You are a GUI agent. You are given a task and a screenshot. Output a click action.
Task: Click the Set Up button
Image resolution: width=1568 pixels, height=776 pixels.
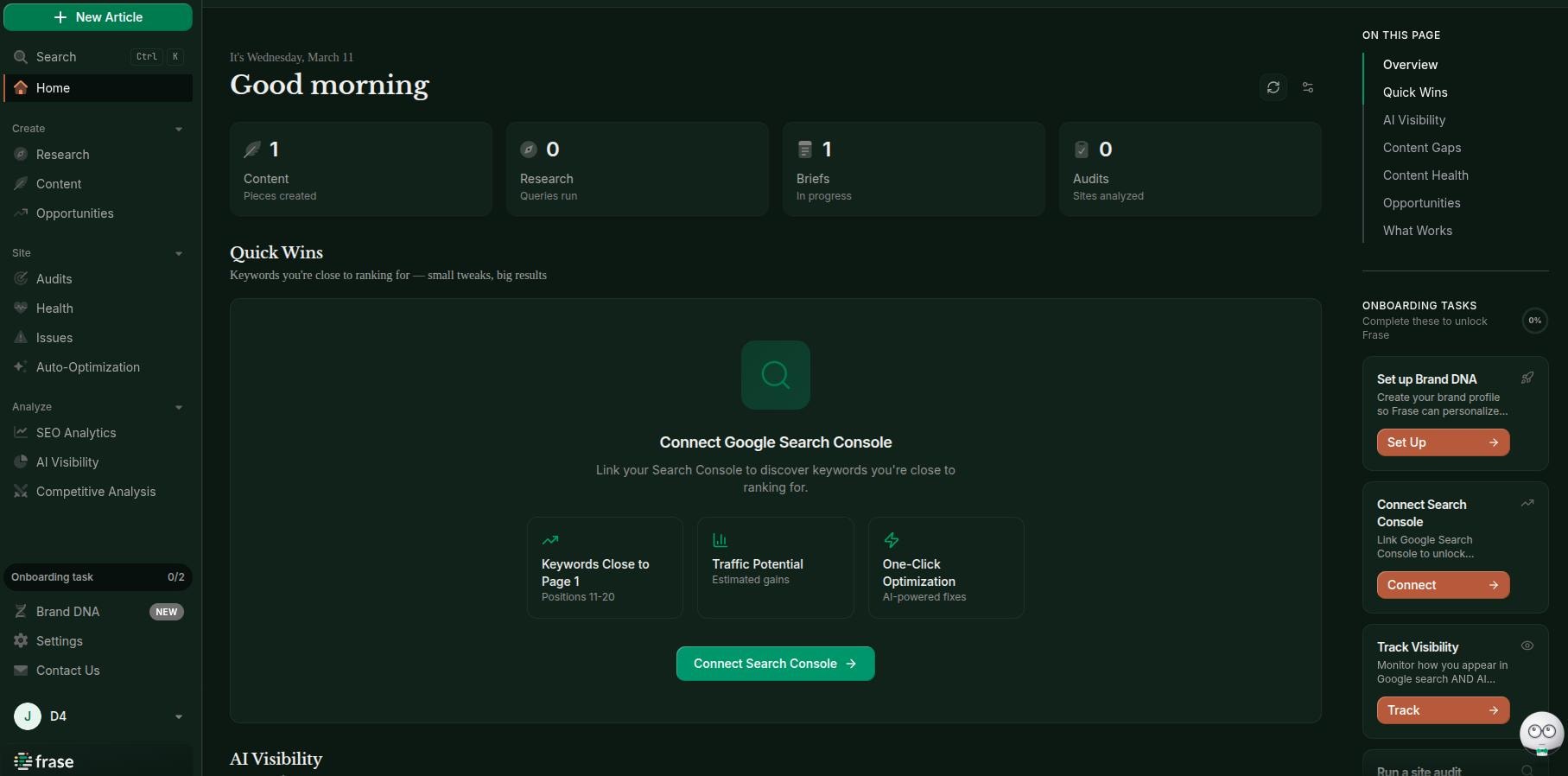pos(1444,442)
